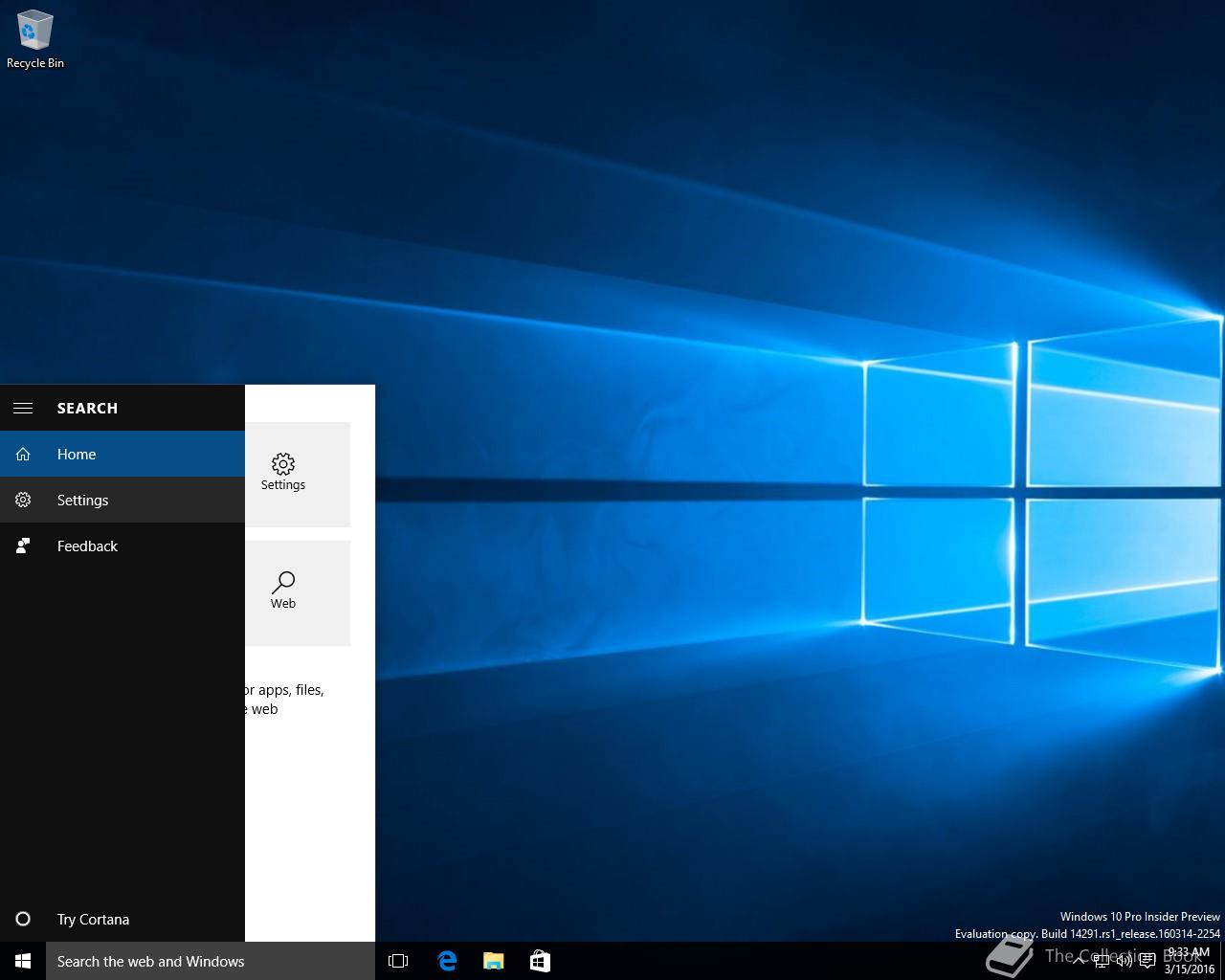Viewport: 1225px width, 980px height.
Task: Launch Microsoft Edge from the taskbar
Action: 446,962
